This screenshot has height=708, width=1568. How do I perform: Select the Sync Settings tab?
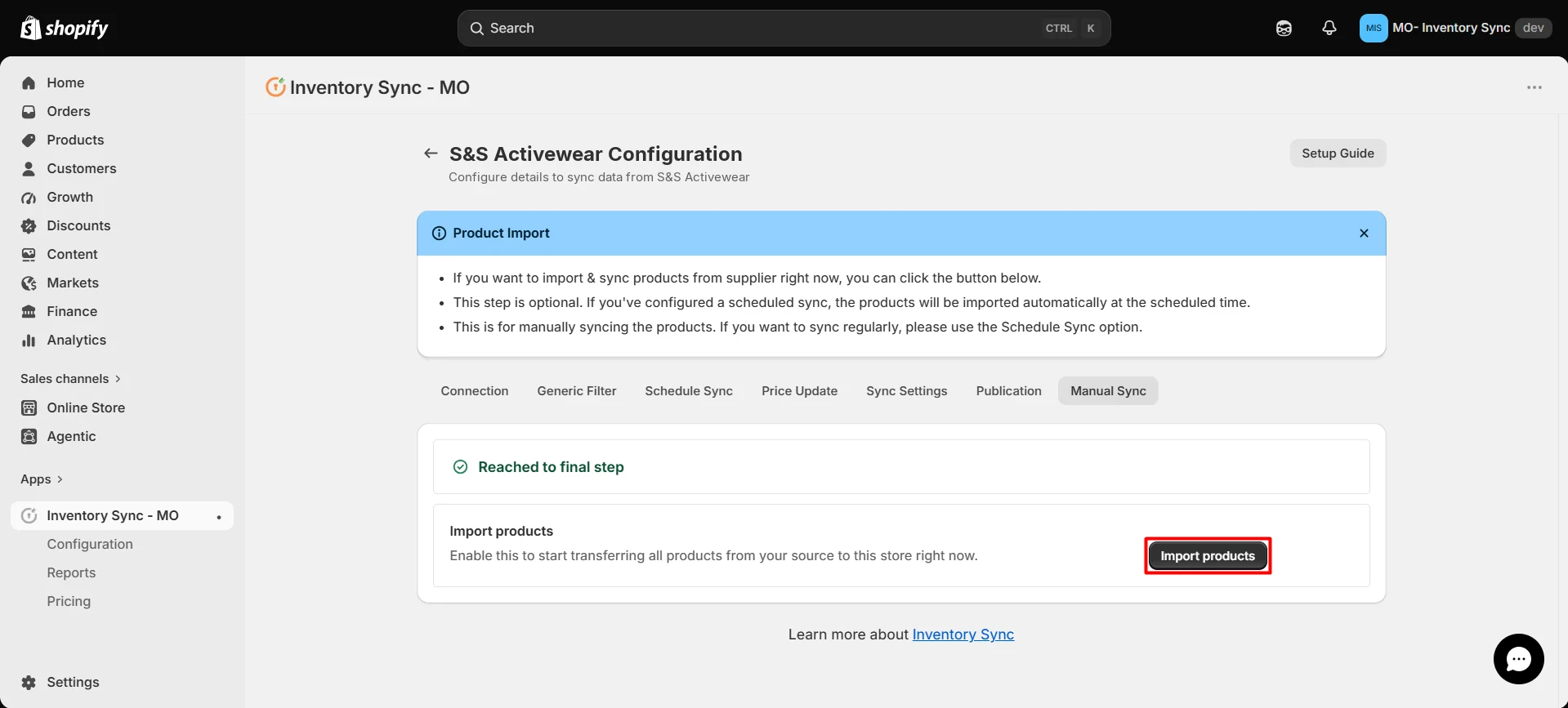pos(907,391)
